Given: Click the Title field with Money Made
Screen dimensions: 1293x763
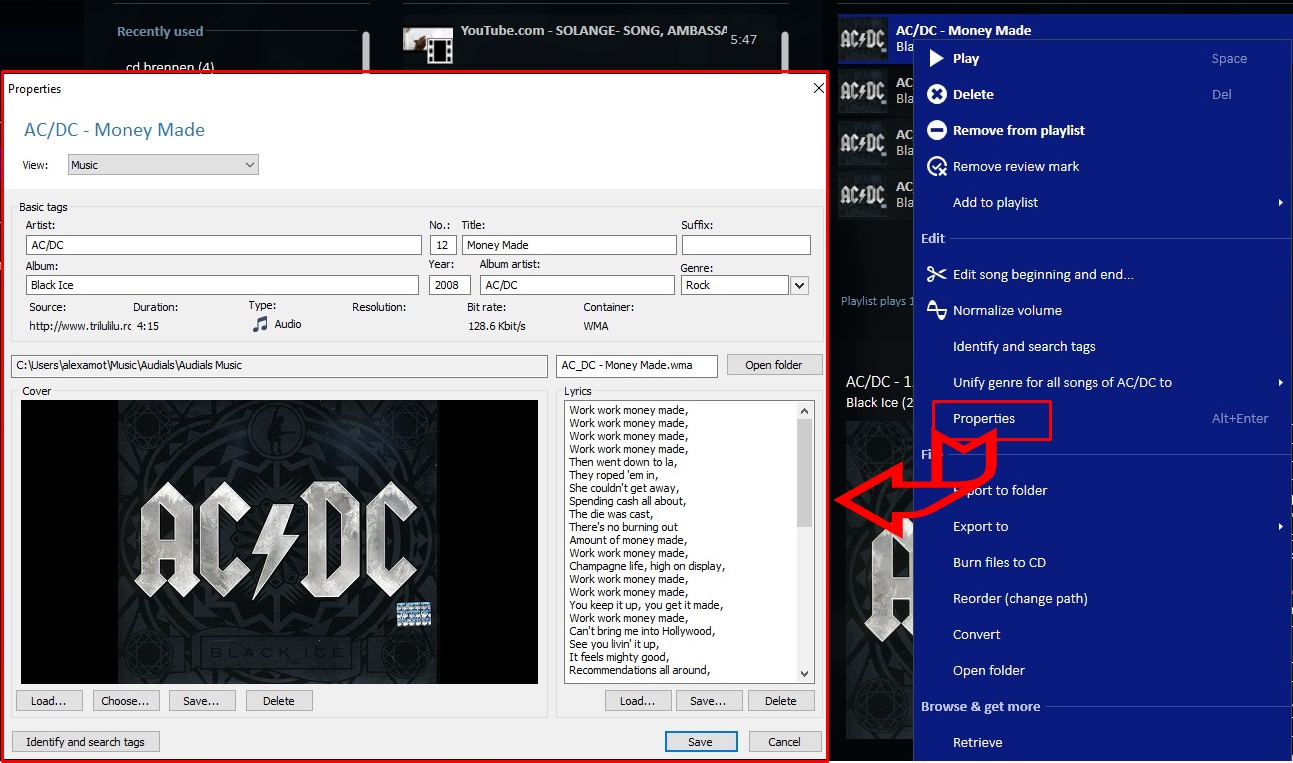Looking at the screenshot, I should pos(569,245).
